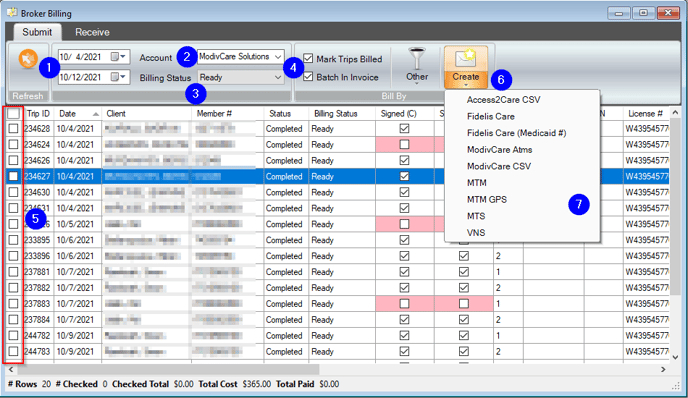Image resolution: width=688 pixels, height=398 pixels.
Task: Switch to the Receive tab
Action: click(x=92, y=32)
